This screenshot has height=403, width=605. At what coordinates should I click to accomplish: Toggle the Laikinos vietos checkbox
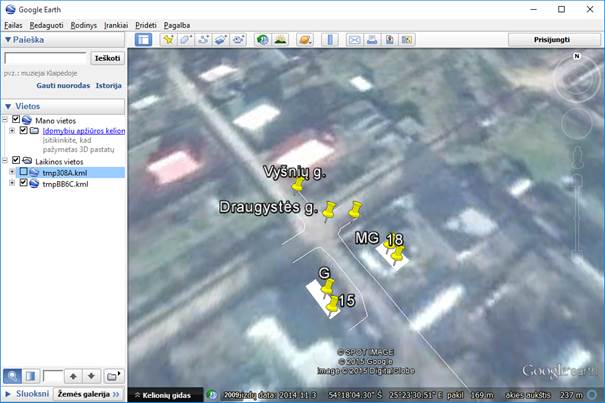point(16,160)
